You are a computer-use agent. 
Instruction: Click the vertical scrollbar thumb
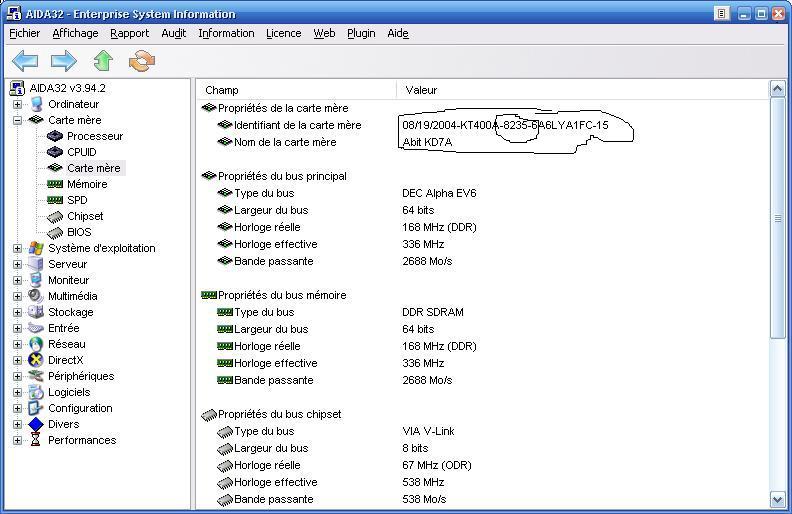click(777, 218)
